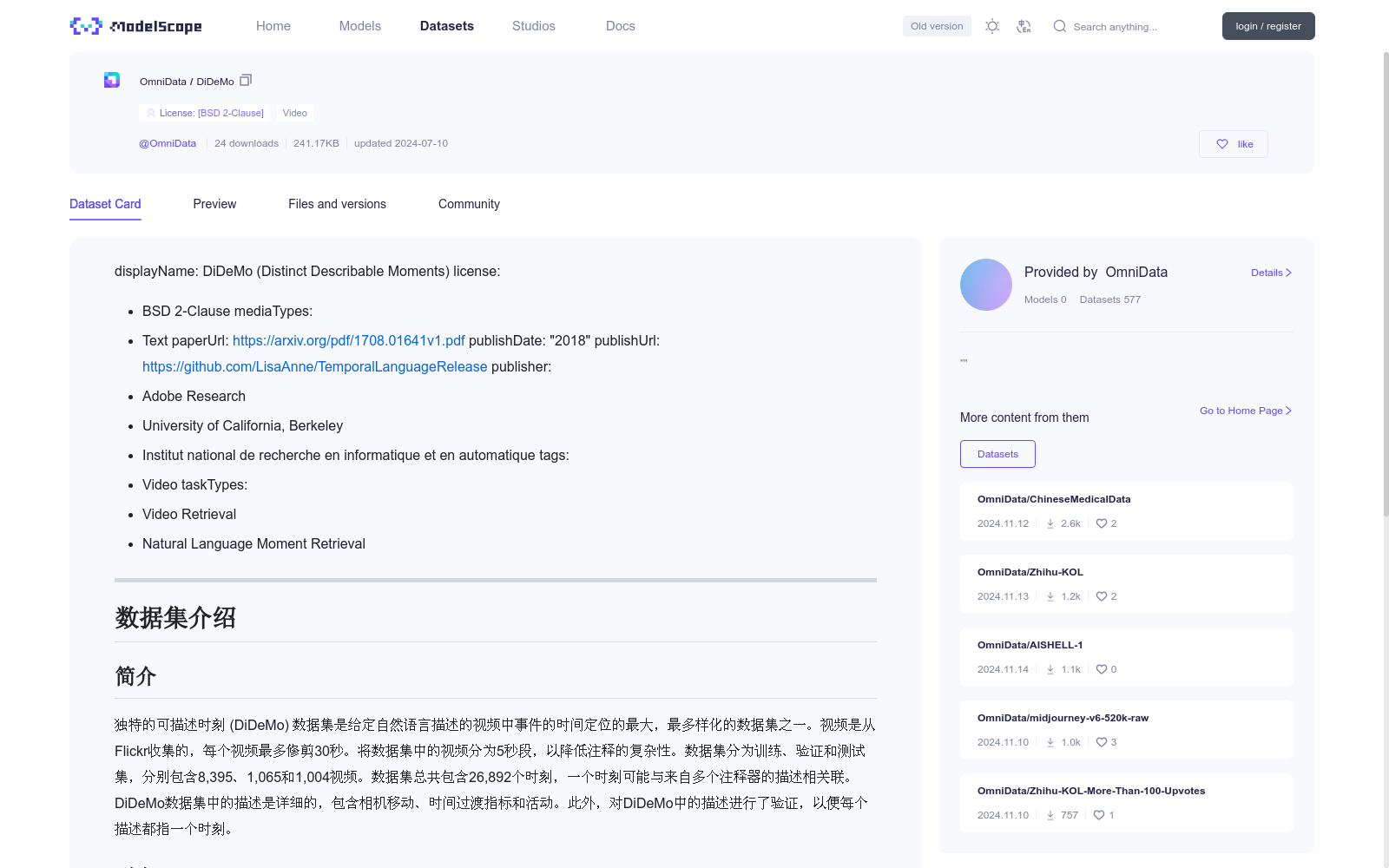Copy dataset name OmniData/DiDeMo icon
1389x868 pixels.
(246, 80)
